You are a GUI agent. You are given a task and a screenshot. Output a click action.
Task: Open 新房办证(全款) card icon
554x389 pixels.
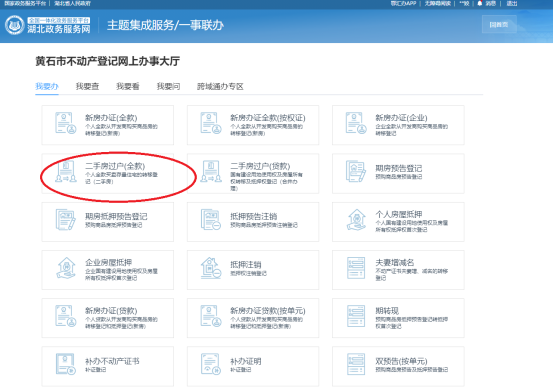pos(66,123)
